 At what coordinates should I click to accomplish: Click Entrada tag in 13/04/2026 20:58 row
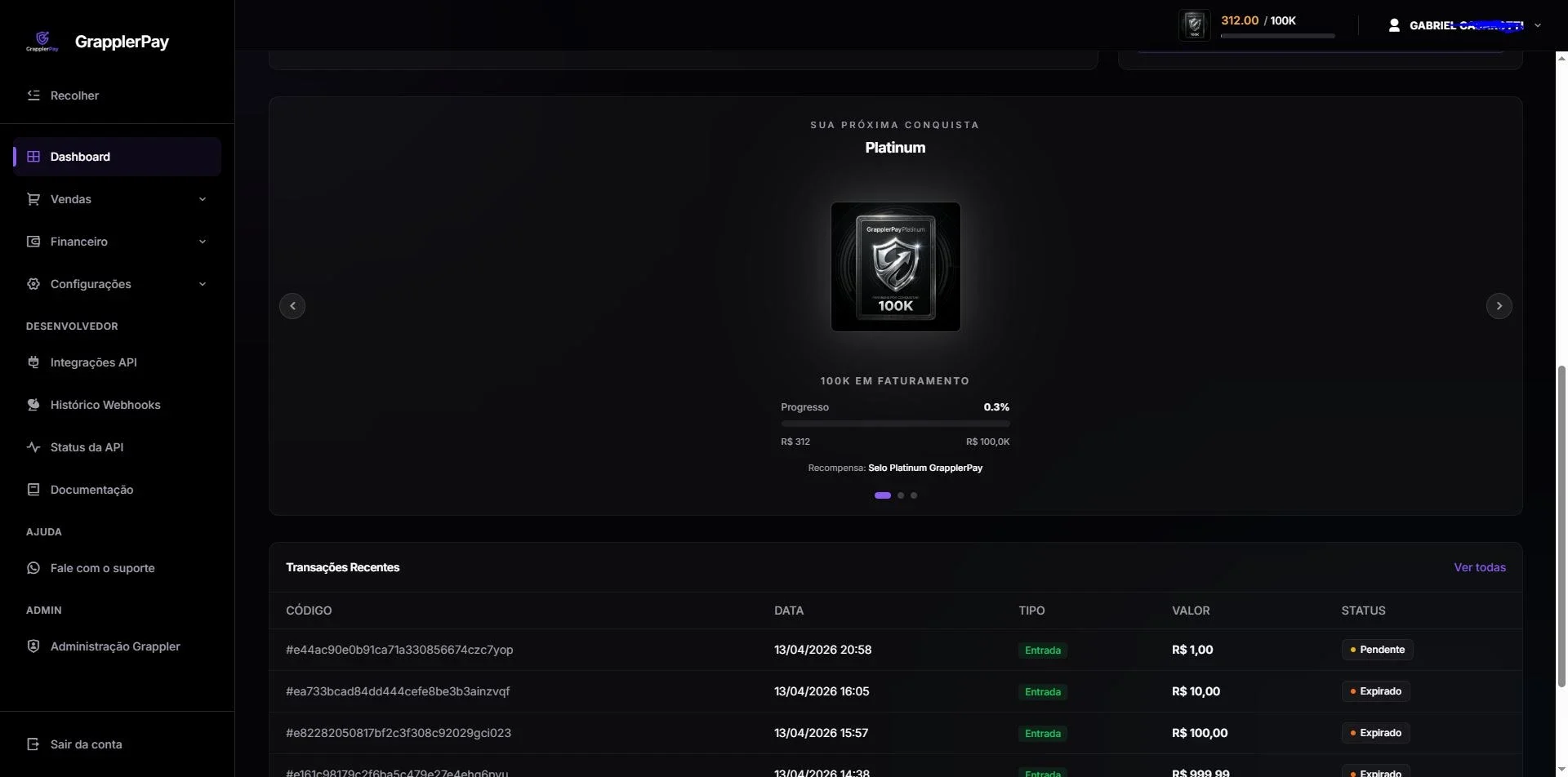pos(1043,650)
